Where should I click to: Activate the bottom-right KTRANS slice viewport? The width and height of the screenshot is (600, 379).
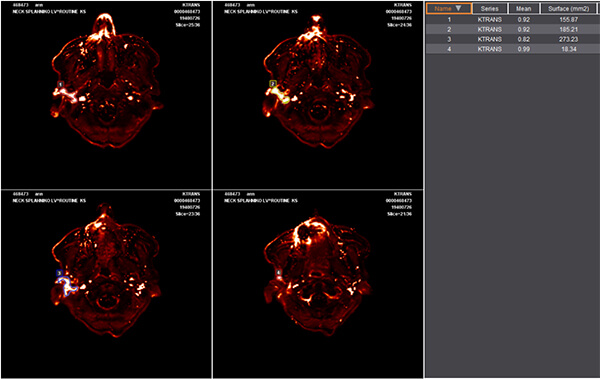pyautogui.click(x=318, y=284)
